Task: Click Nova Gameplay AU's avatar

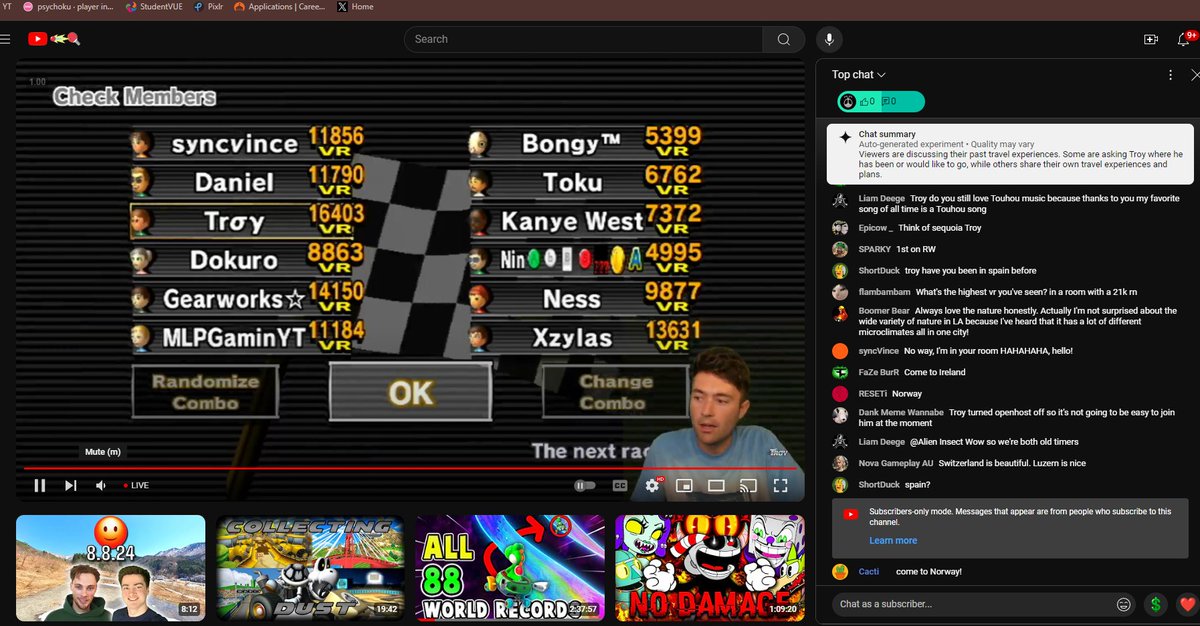Action: [840, 463]
